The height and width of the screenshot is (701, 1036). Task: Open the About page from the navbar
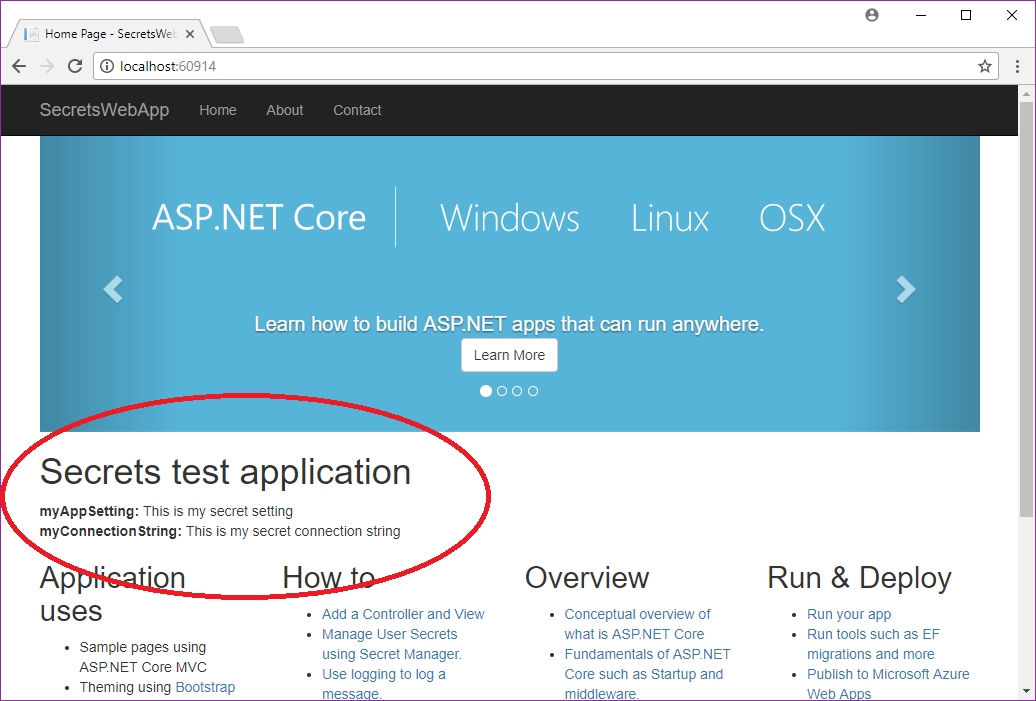[x=284, y=110]
